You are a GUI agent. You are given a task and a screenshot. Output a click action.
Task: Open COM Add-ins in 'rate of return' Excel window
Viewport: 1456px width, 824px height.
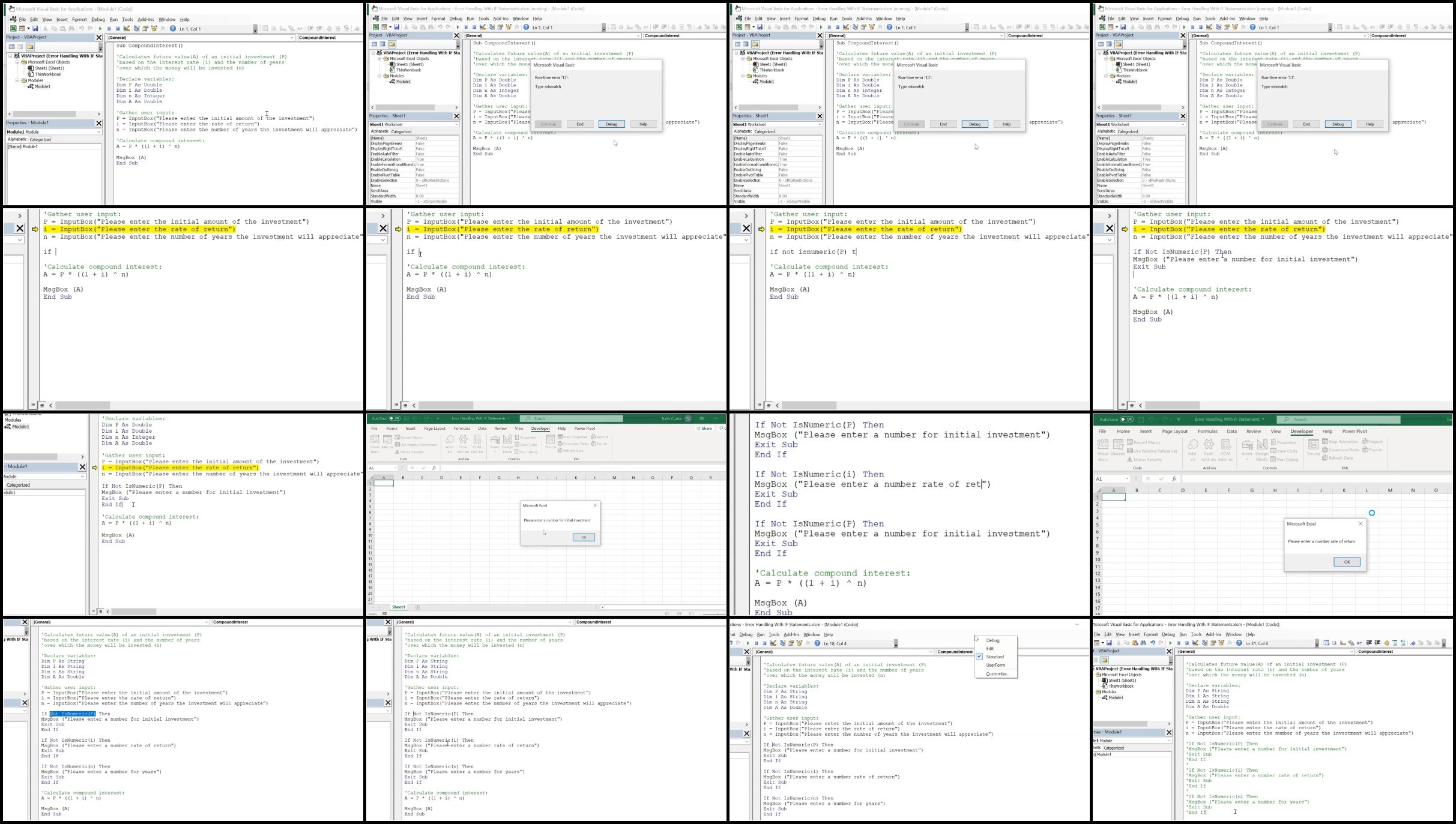point(1225,450)
